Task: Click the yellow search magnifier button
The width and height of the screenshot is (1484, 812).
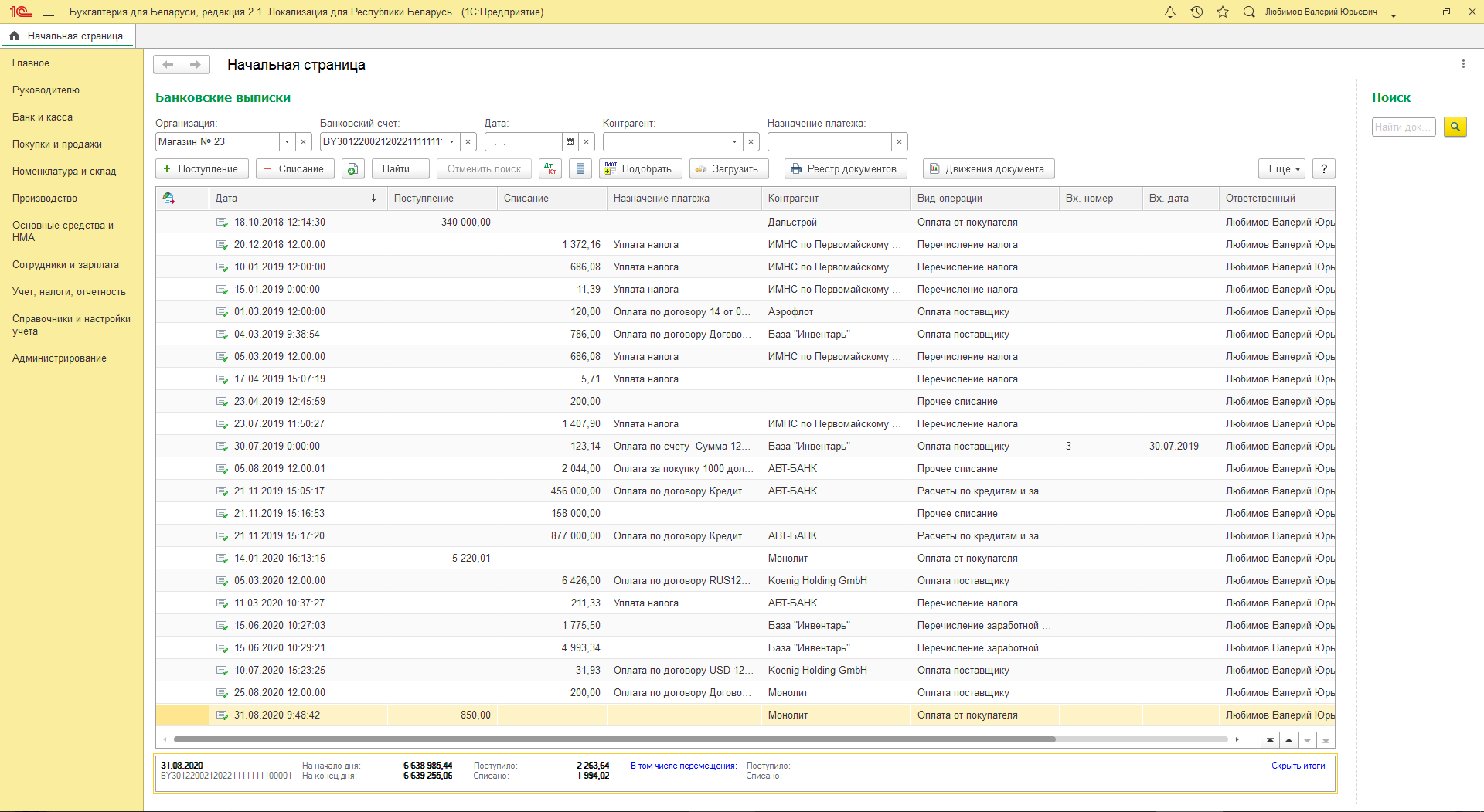Action: (1455, 127)
